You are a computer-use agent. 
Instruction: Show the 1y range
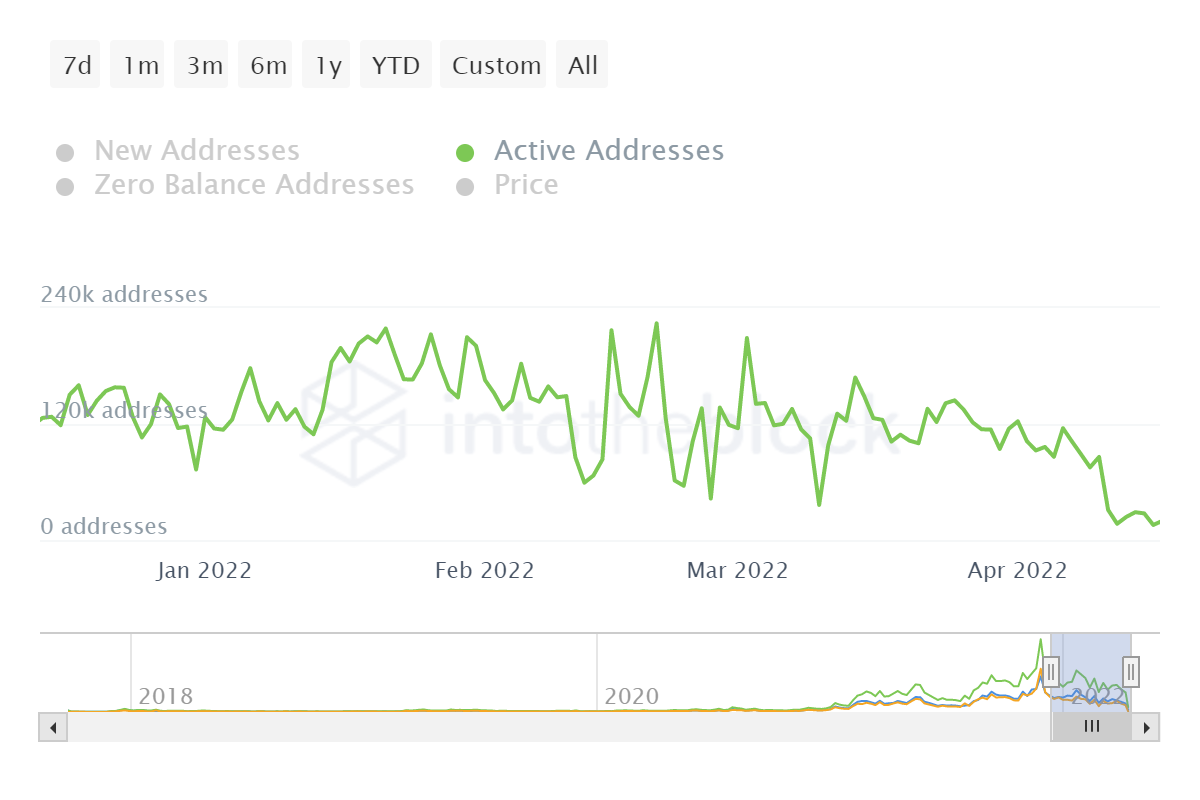tap(326, 65)
